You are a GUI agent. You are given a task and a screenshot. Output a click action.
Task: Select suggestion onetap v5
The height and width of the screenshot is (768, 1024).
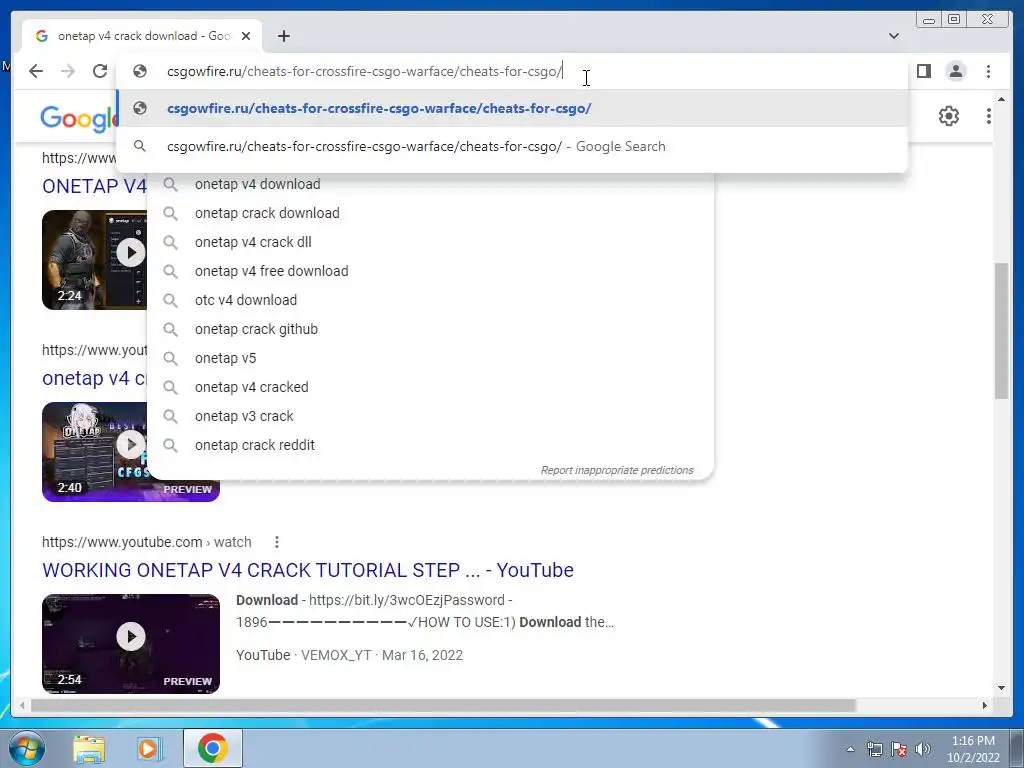[x=431, y=359]
